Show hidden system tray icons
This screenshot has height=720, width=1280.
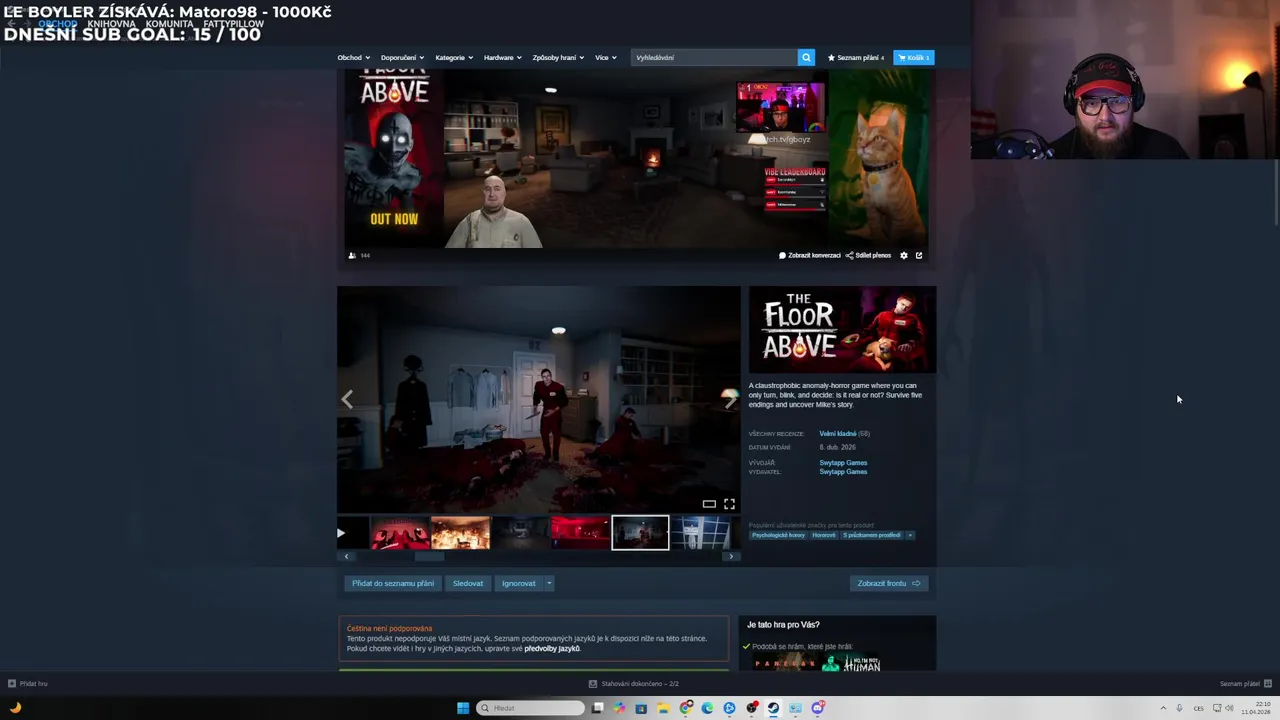1163,708
